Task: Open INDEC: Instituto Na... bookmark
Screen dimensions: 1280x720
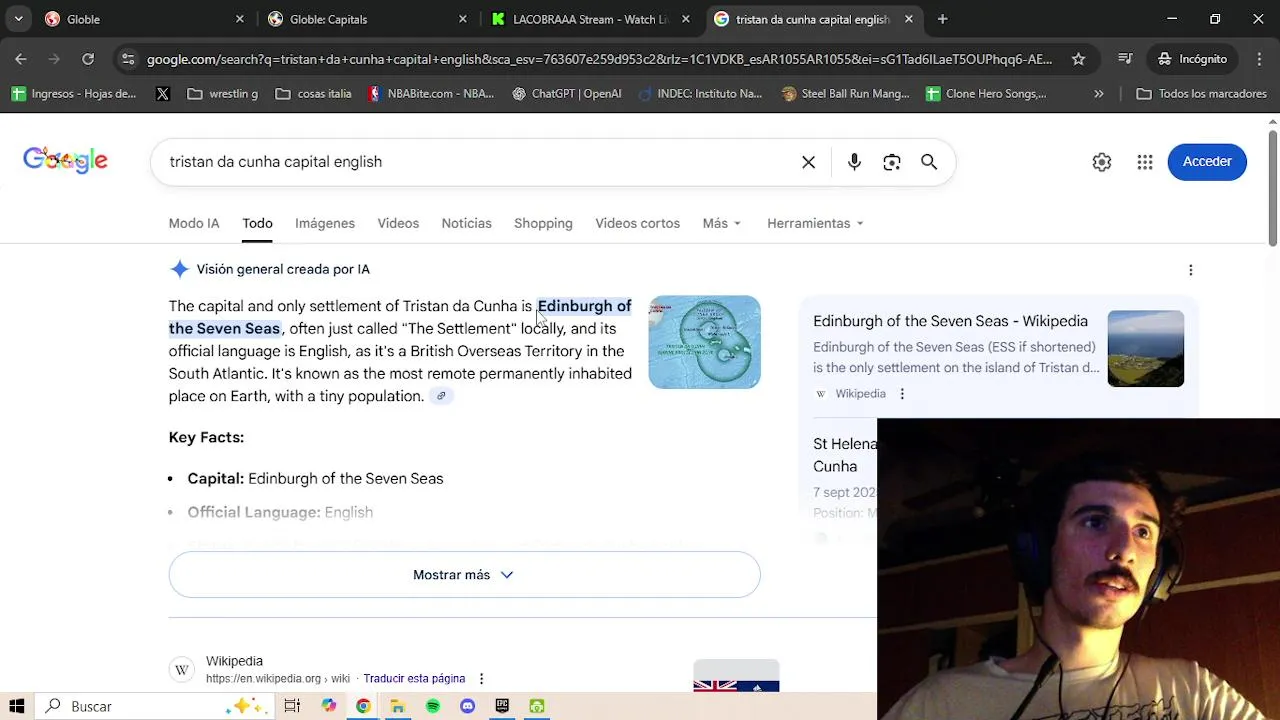Action: 699,94
